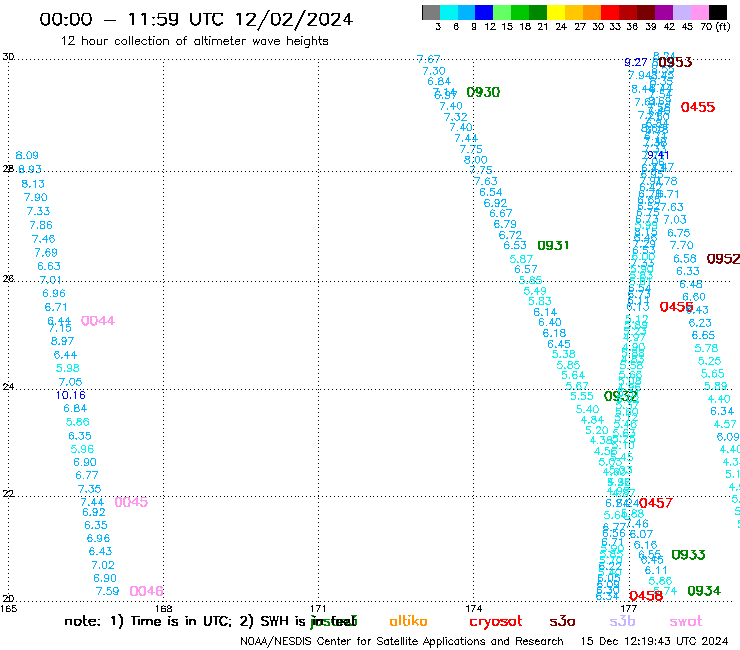740x650 pixels.
Task: Select the bright red legend swatch
Action: 609,12
